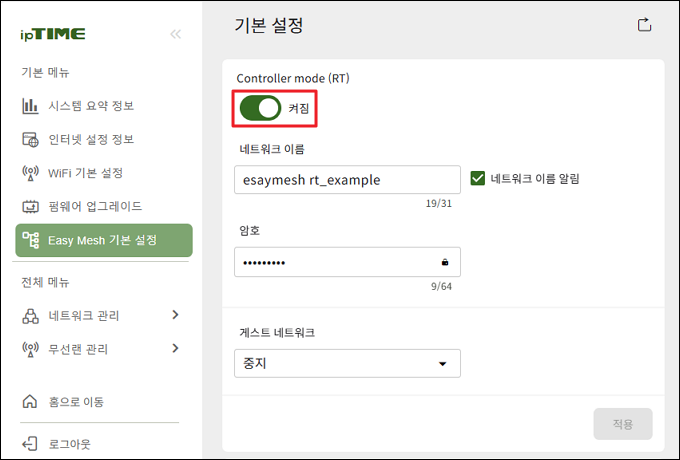
Task: Click the logout arrow icon
Action: tap(30, 444)
